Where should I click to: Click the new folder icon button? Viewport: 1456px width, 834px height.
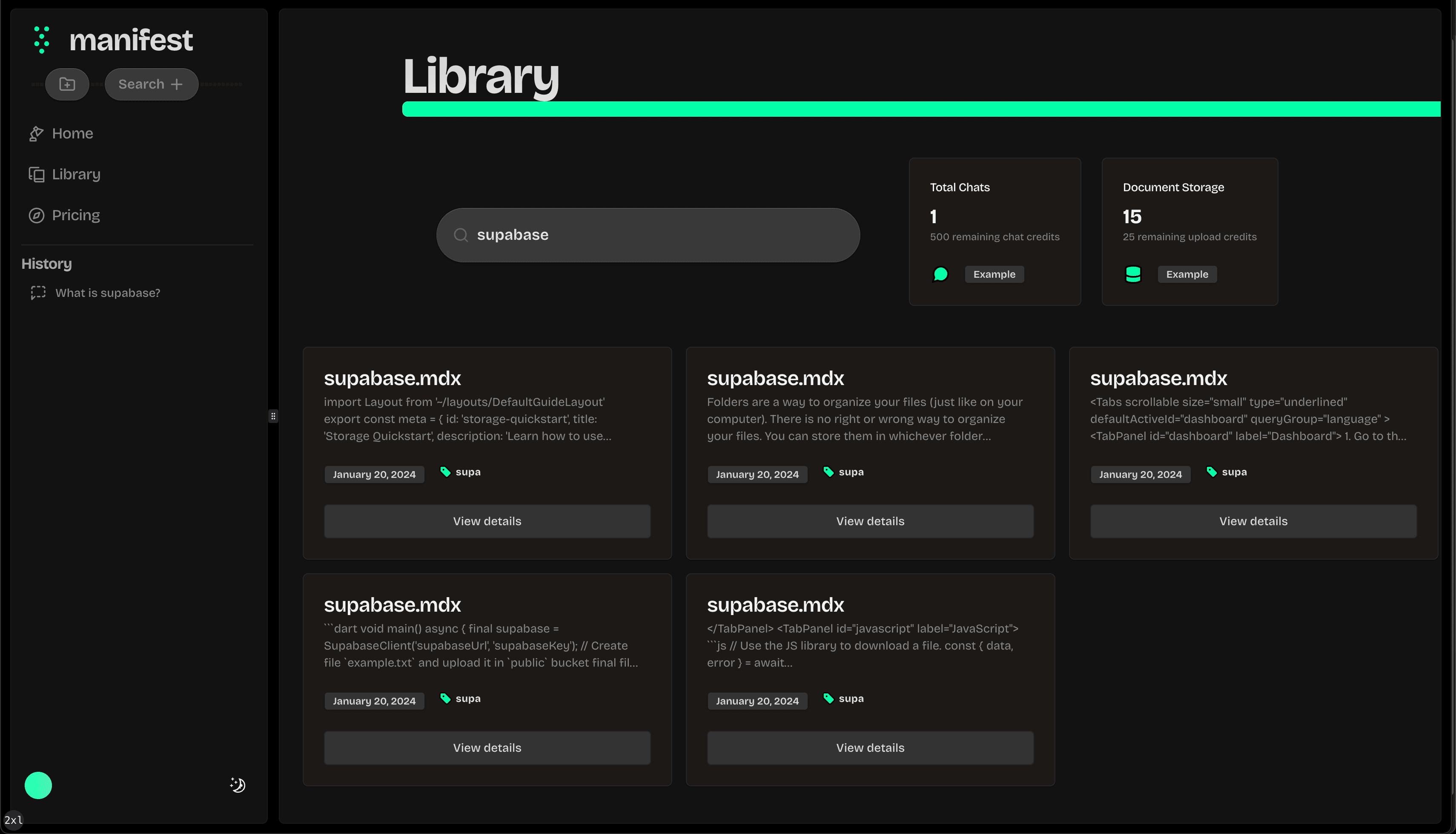pos(67,84)
